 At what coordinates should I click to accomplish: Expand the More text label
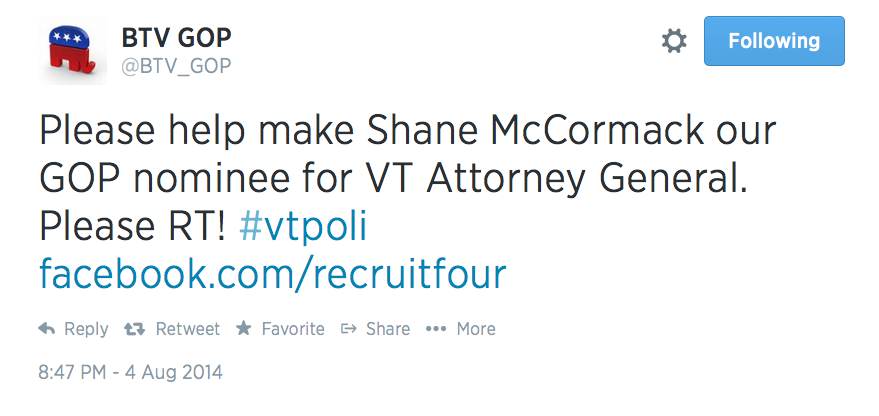click(x=476, y=329)
